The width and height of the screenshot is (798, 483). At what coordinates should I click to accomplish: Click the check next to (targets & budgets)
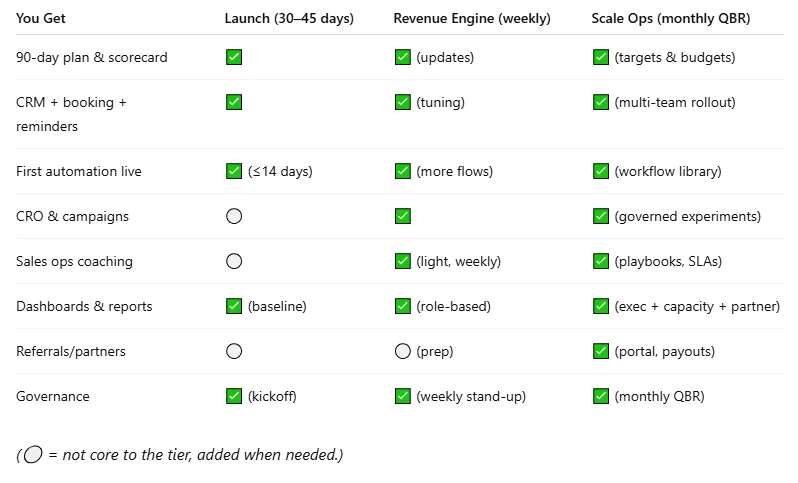click(601, 57)
